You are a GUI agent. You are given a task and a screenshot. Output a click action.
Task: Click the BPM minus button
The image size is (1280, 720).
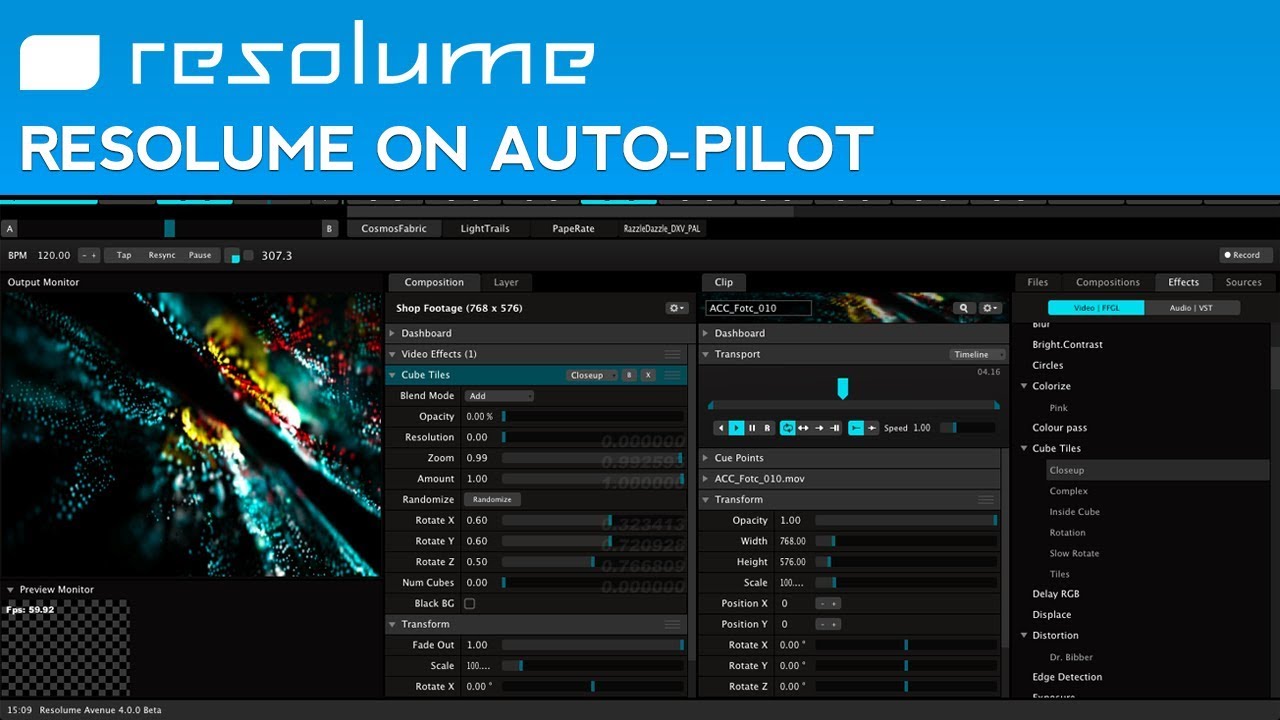pyautogui.click(x=85, y=255)
